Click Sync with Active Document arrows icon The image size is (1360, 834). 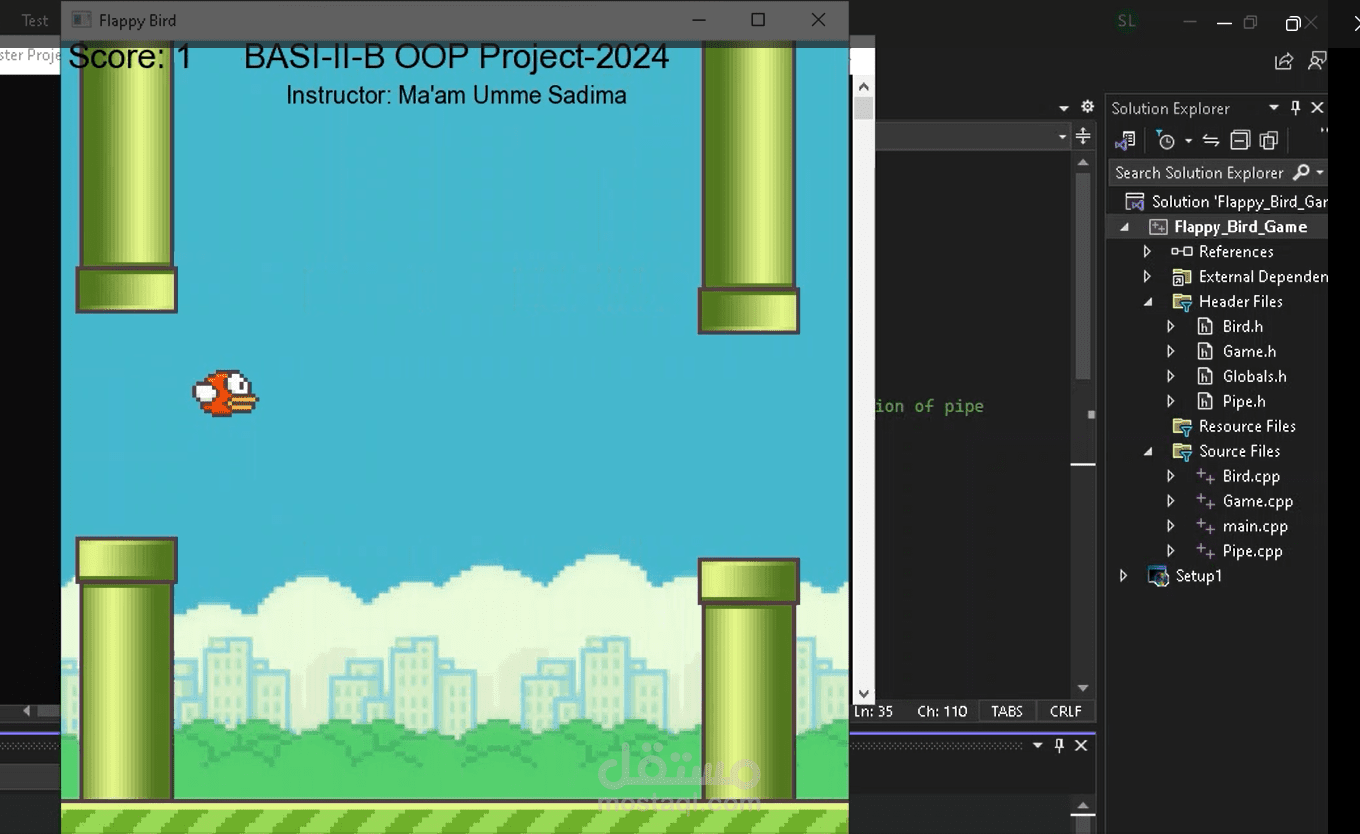(x=1210, y=140)
